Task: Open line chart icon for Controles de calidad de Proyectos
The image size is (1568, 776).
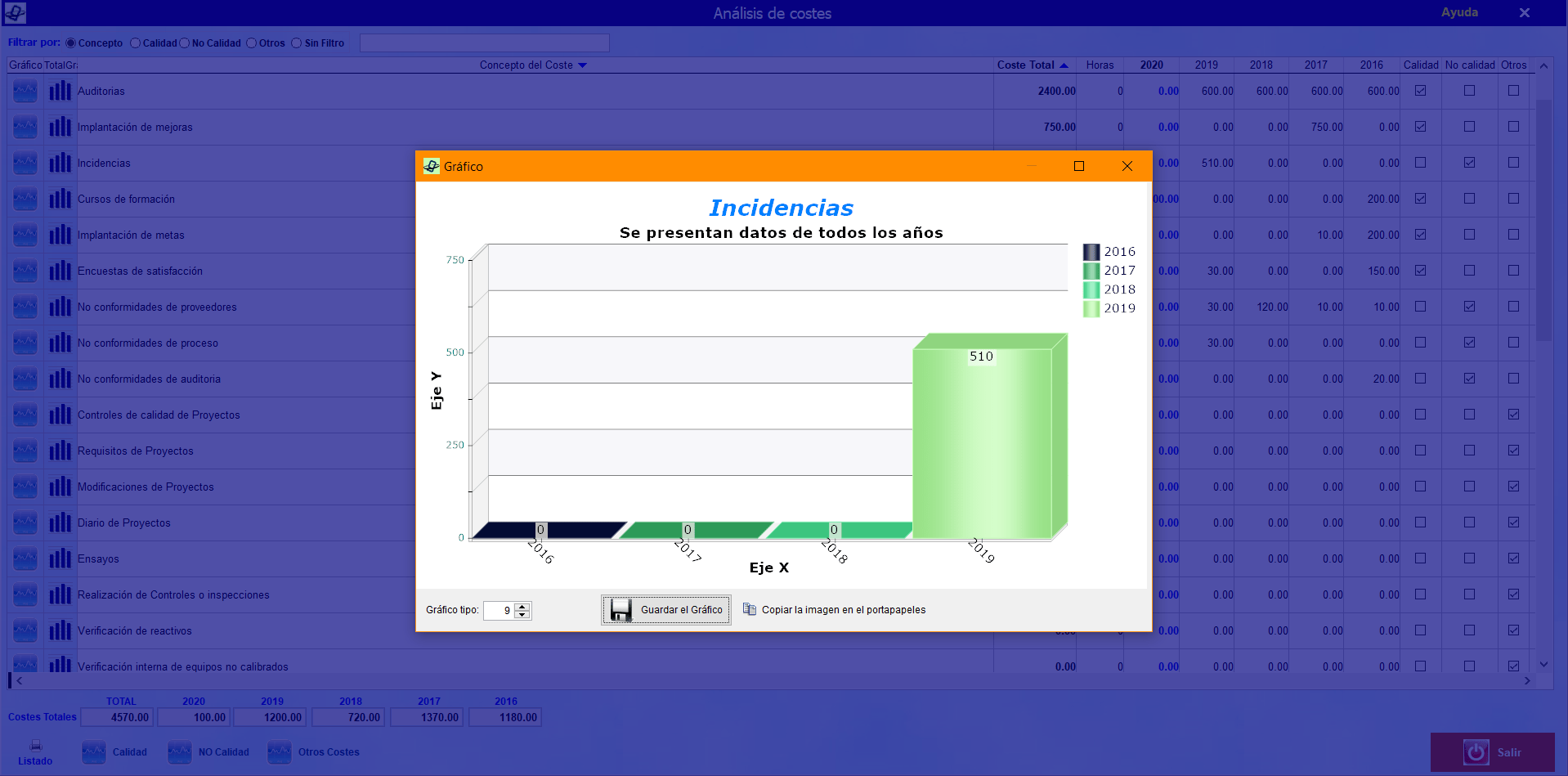Action: click(25, 415)
